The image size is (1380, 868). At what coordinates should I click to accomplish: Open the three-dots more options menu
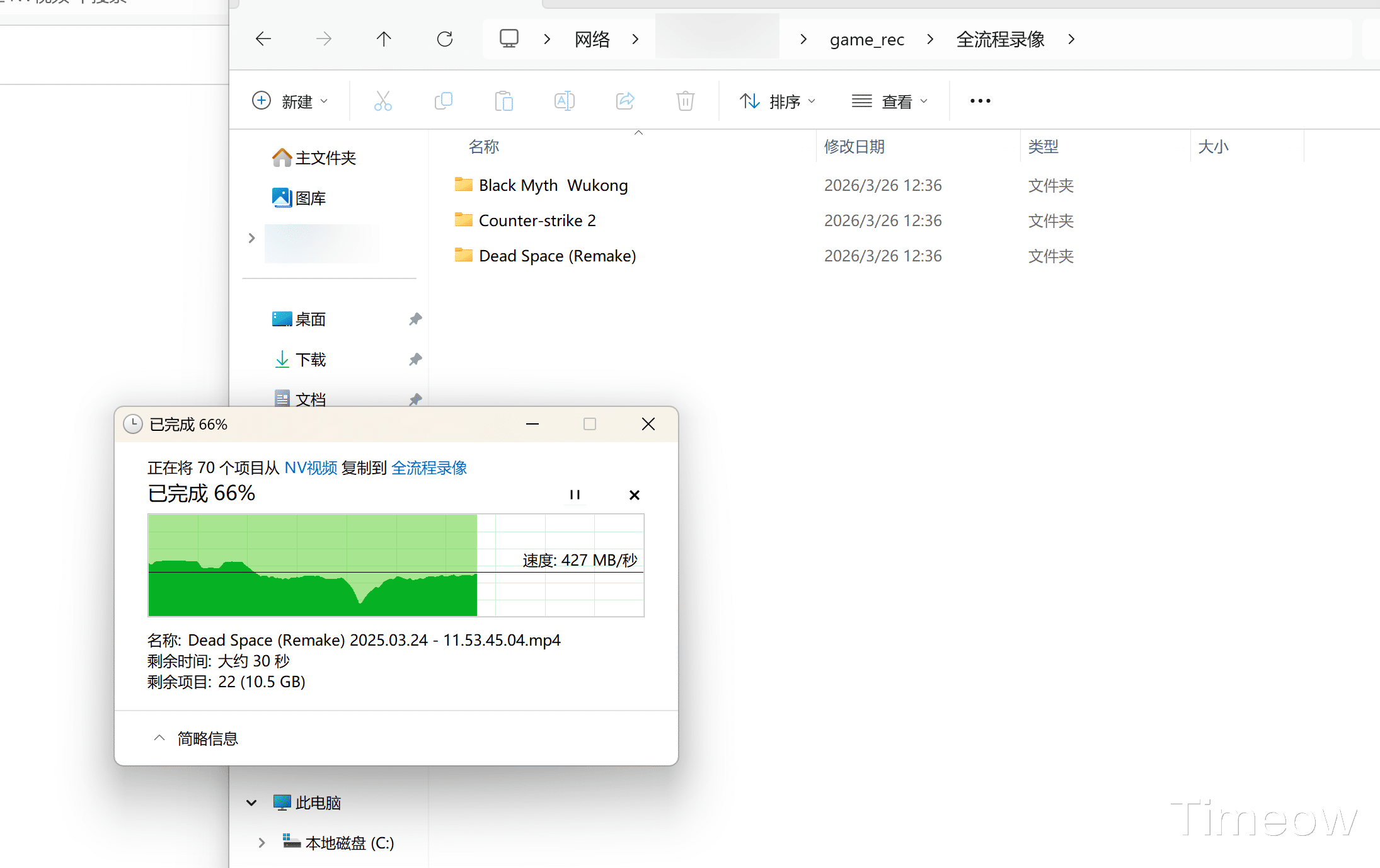tap(980, 101)
